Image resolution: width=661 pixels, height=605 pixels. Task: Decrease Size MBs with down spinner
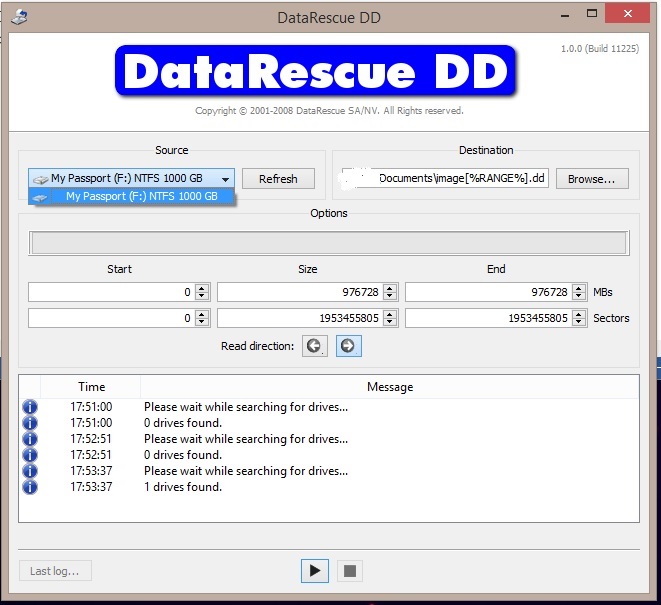coord(390,296)
